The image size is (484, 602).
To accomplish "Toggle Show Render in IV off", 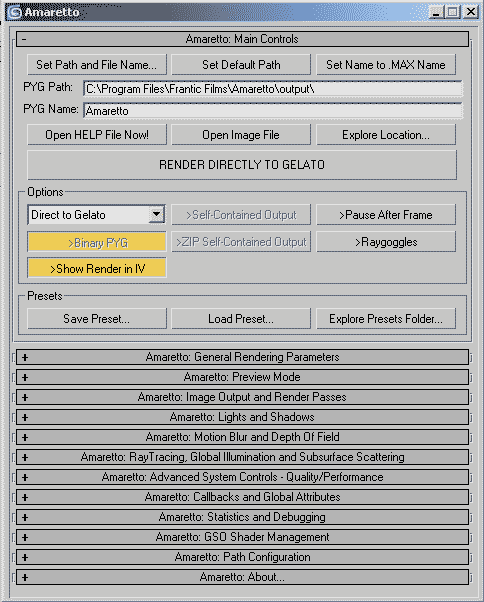I will click(x=97, y=268).
